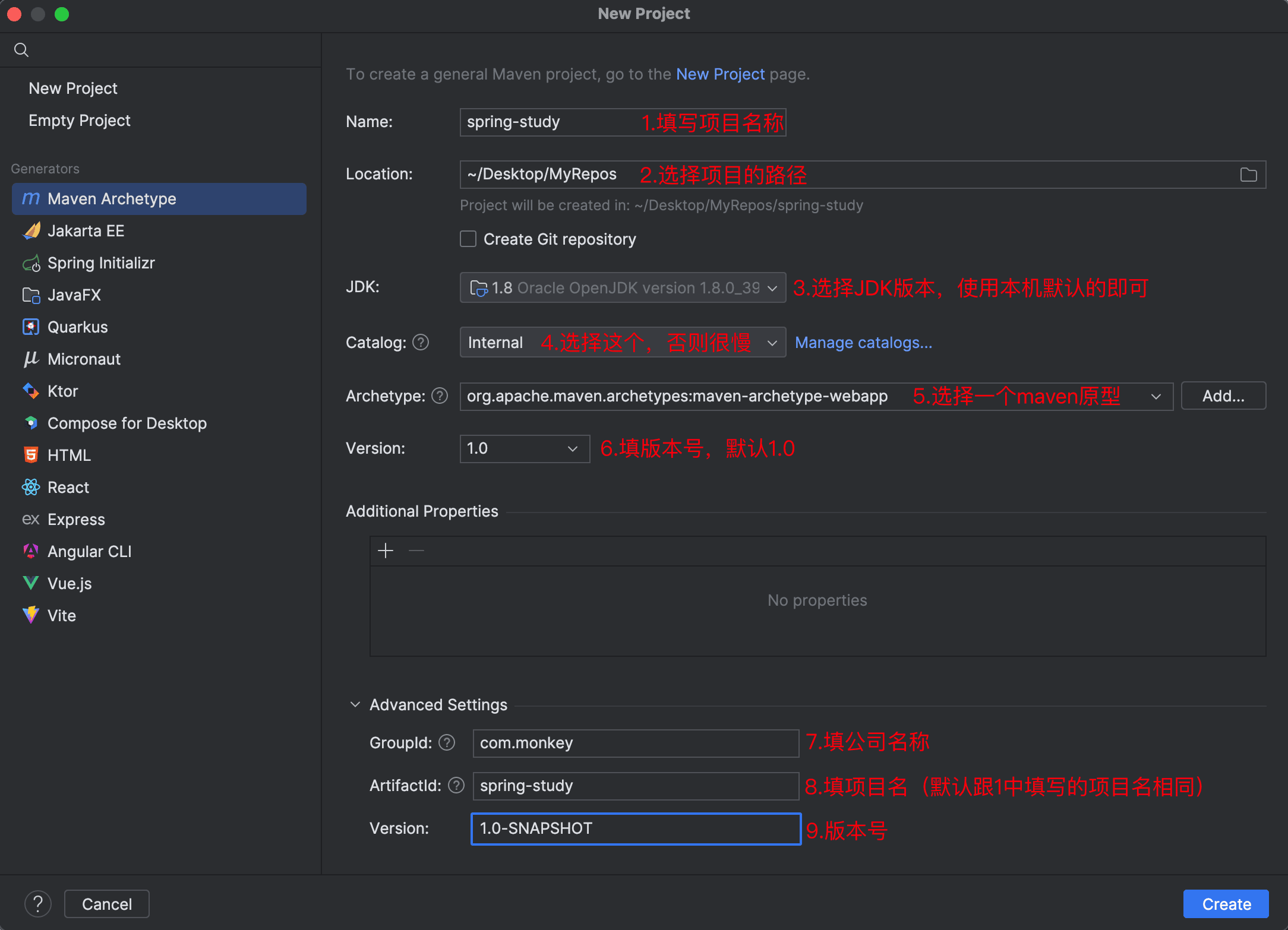Open the Archetype help question mark
This screenshot has height=930, width=1288.
coord(440,396)
